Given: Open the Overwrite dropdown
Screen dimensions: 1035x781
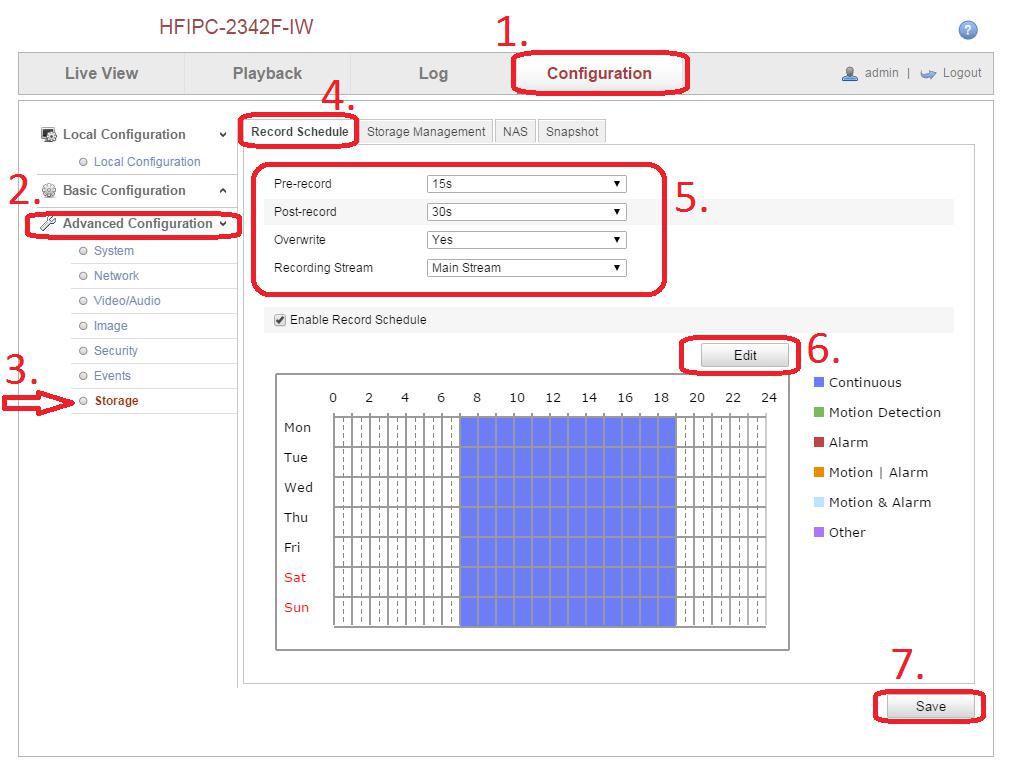Looking at the screenshot, I should pyautogui.click(x=526, y=240).
